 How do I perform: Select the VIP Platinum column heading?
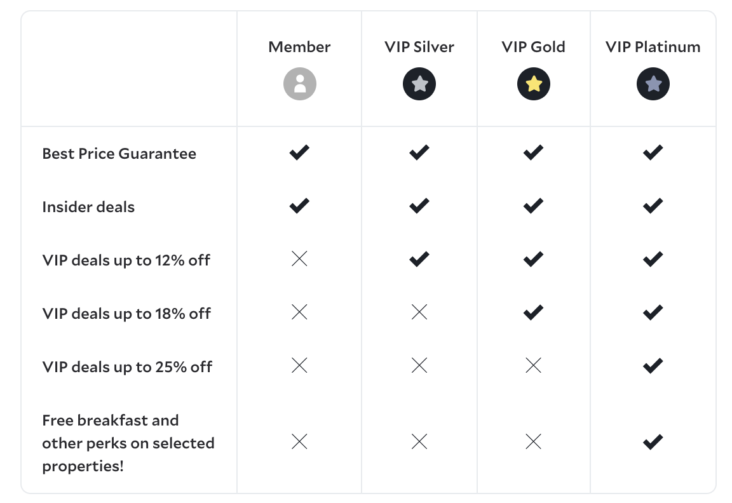(x=653, y=47)
